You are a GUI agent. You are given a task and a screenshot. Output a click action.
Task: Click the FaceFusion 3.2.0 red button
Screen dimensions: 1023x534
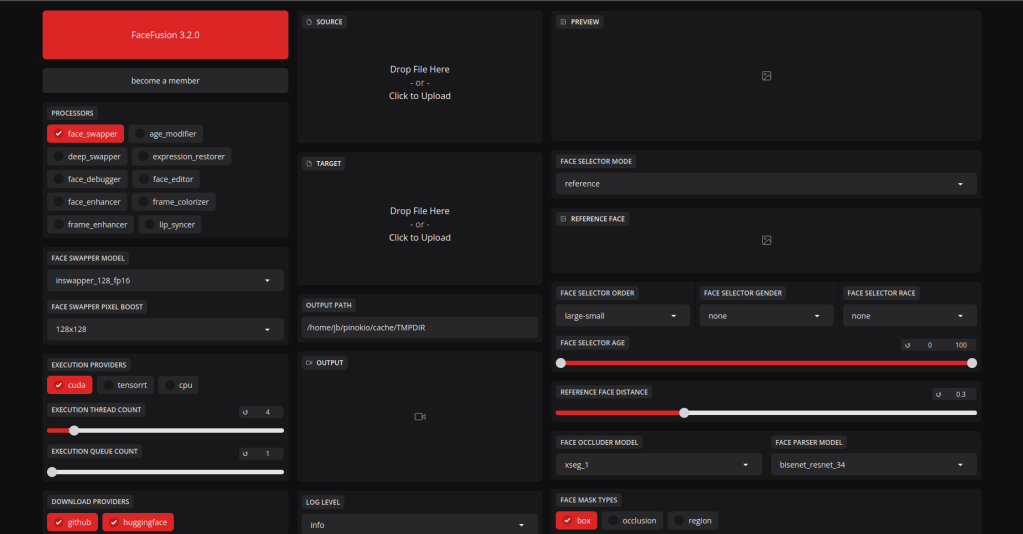pos(165,35)
